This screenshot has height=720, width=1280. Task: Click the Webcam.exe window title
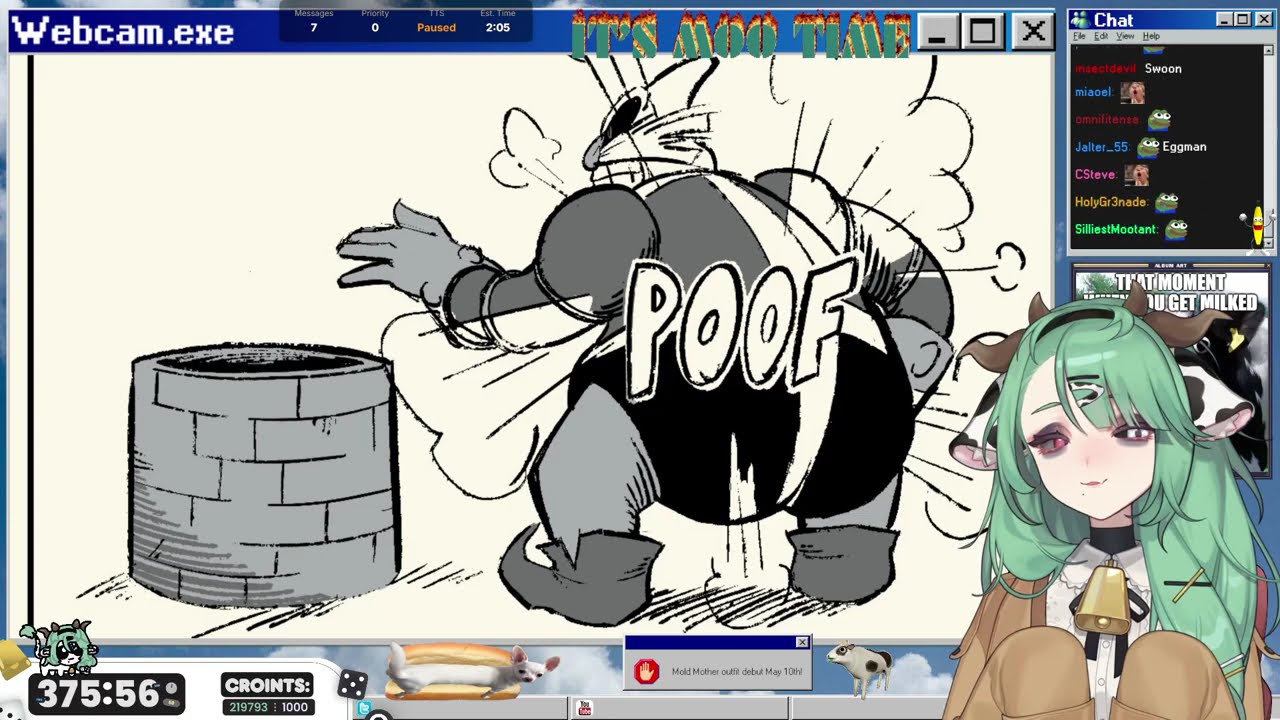click(x=123, y=32)
